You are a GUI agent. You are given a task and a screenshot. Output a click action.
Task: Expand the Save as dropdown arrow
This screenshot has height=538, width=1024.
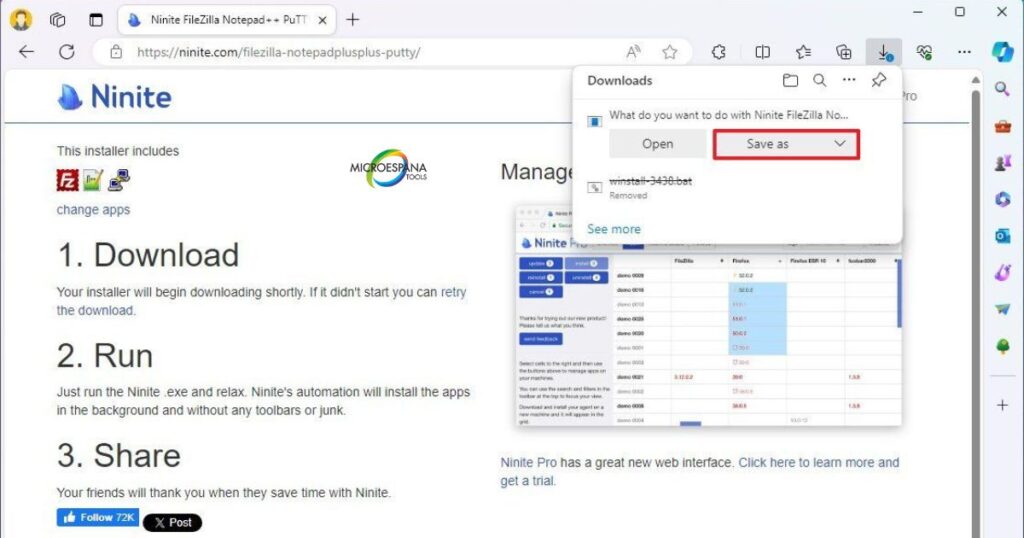840,144
